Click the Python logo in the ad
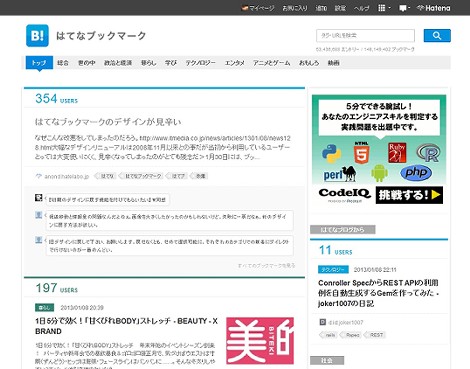470x369 pixels. (331, 153)
